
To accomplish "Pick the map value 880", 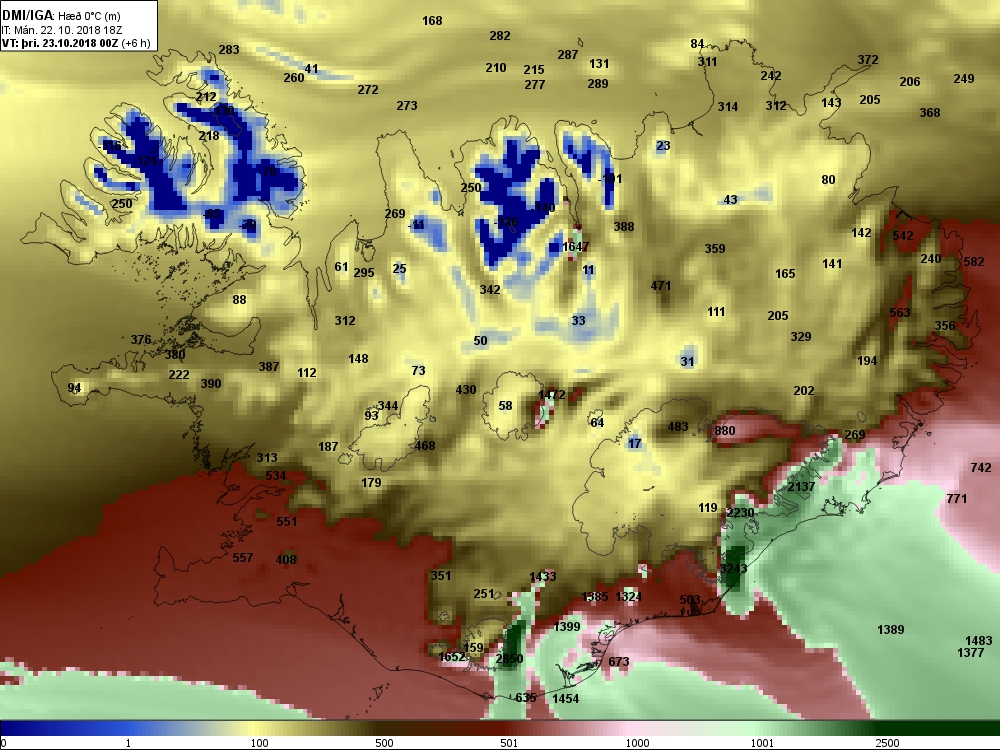I will 724,430.
